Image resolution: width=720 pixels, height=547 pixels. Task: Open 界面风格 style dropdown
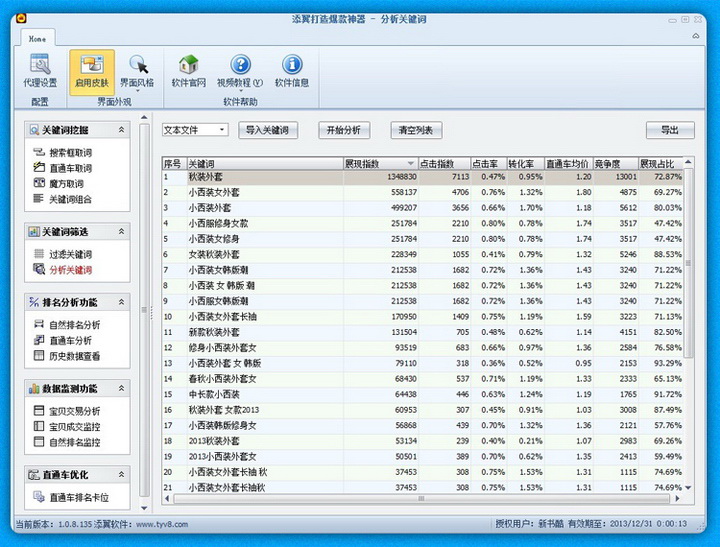(137, 72)
